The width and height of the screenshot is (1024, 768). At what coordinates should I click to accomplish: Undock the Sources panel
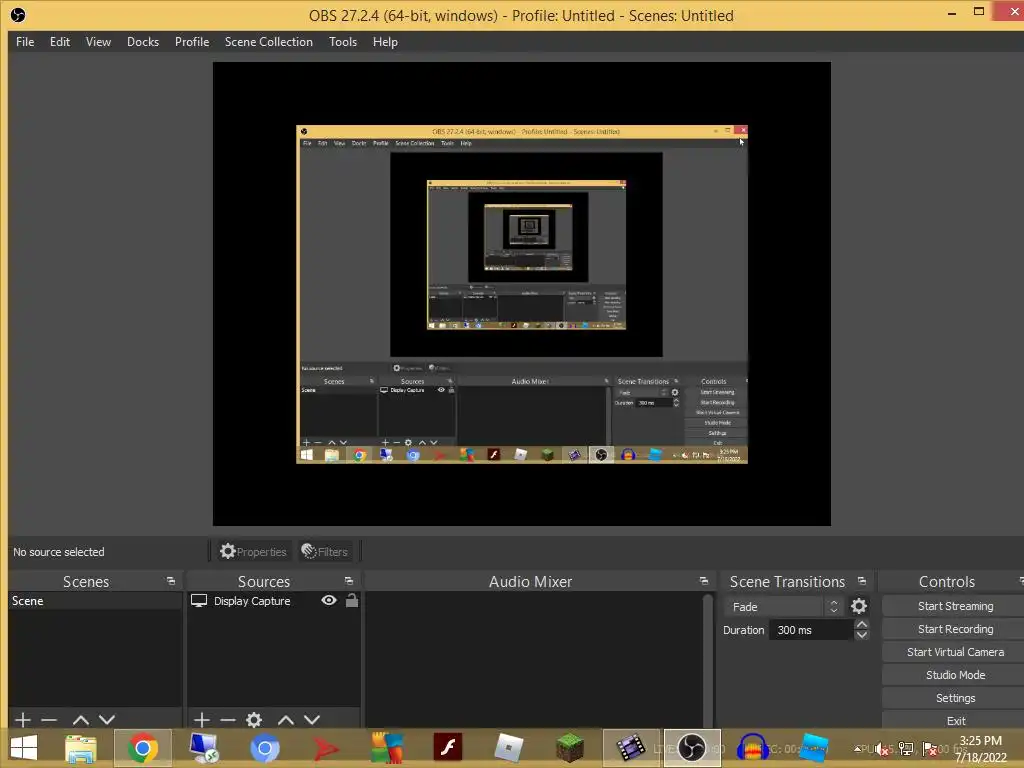pos(349,581)
